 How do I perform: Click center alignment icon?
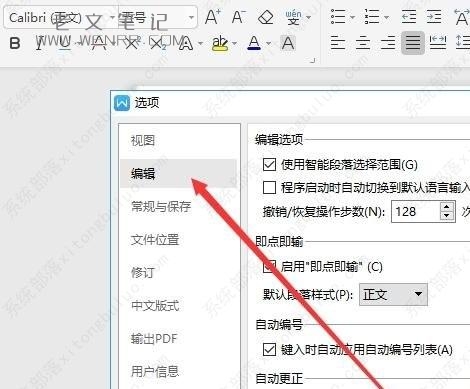(x=363, y=43)
